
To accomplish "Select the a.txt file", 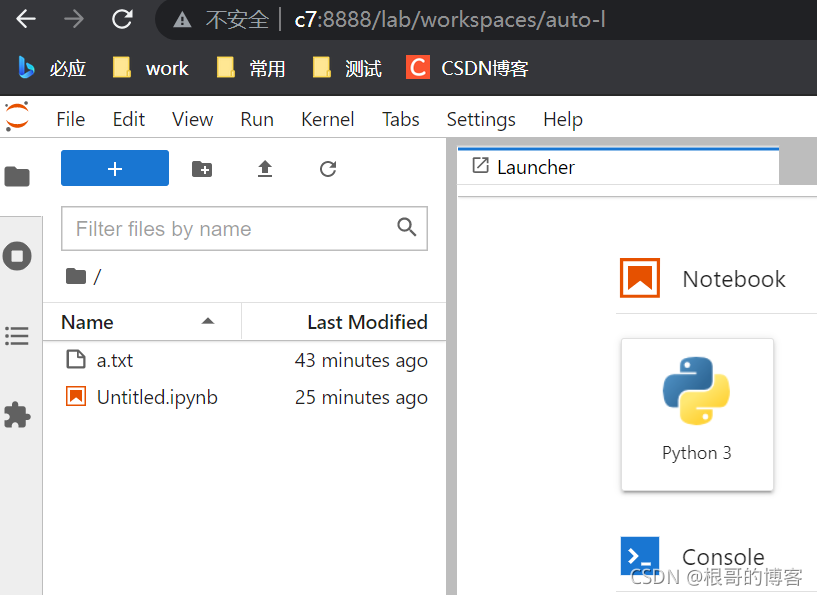I will (115, 360).
